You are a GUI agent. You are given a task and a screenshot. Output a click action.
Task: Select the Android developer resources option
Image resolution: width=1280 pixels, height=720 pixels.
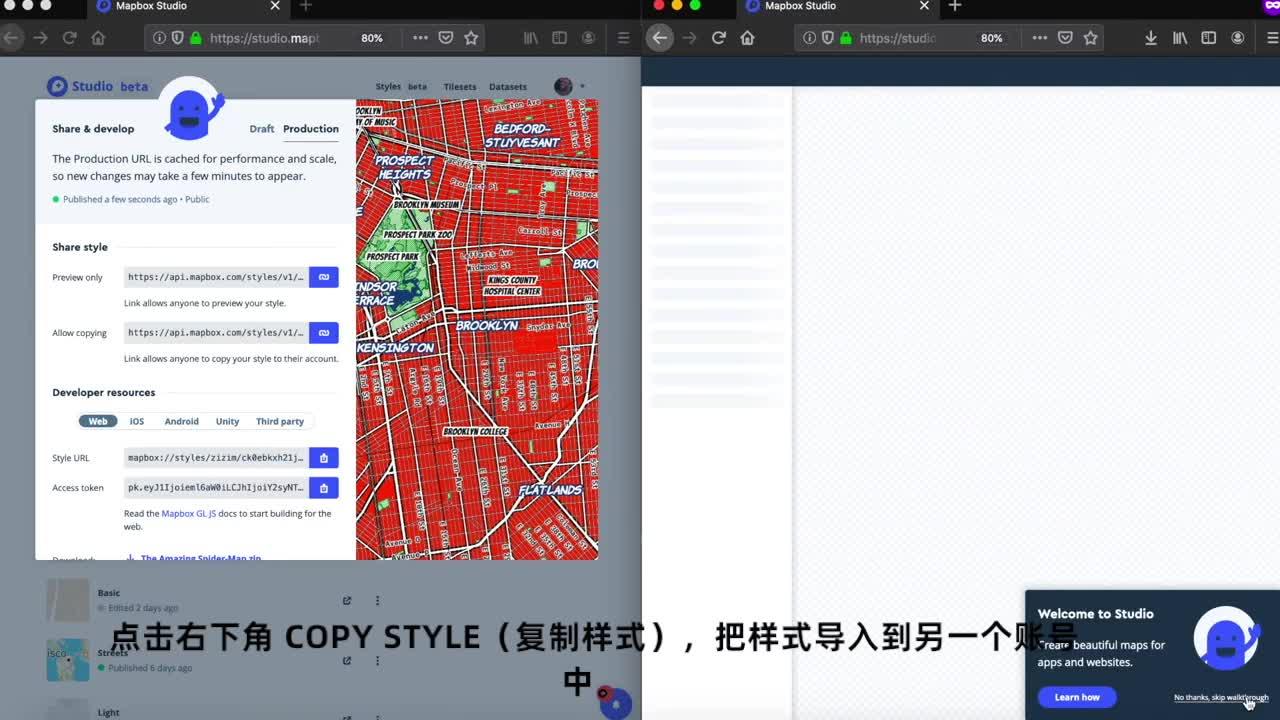pyautogui.click(x=181, y=421)
